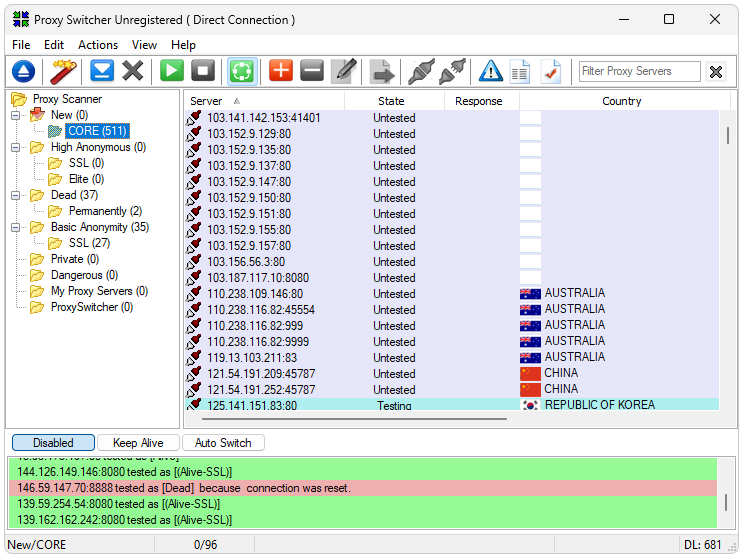Viewport: 743px width, 558px height.
Task: Click the magic wand toolbar icon
Action: tap(65, 71)
